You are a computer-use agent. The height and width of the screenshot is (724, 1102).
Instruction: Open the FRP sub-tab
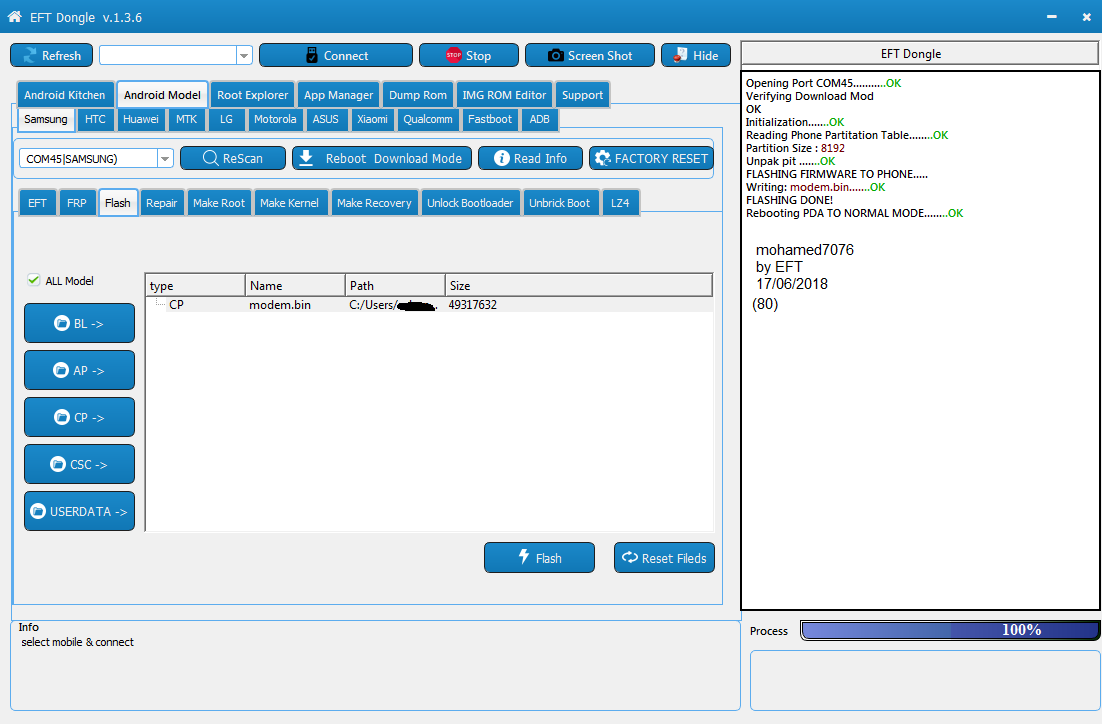coord(77,203)
